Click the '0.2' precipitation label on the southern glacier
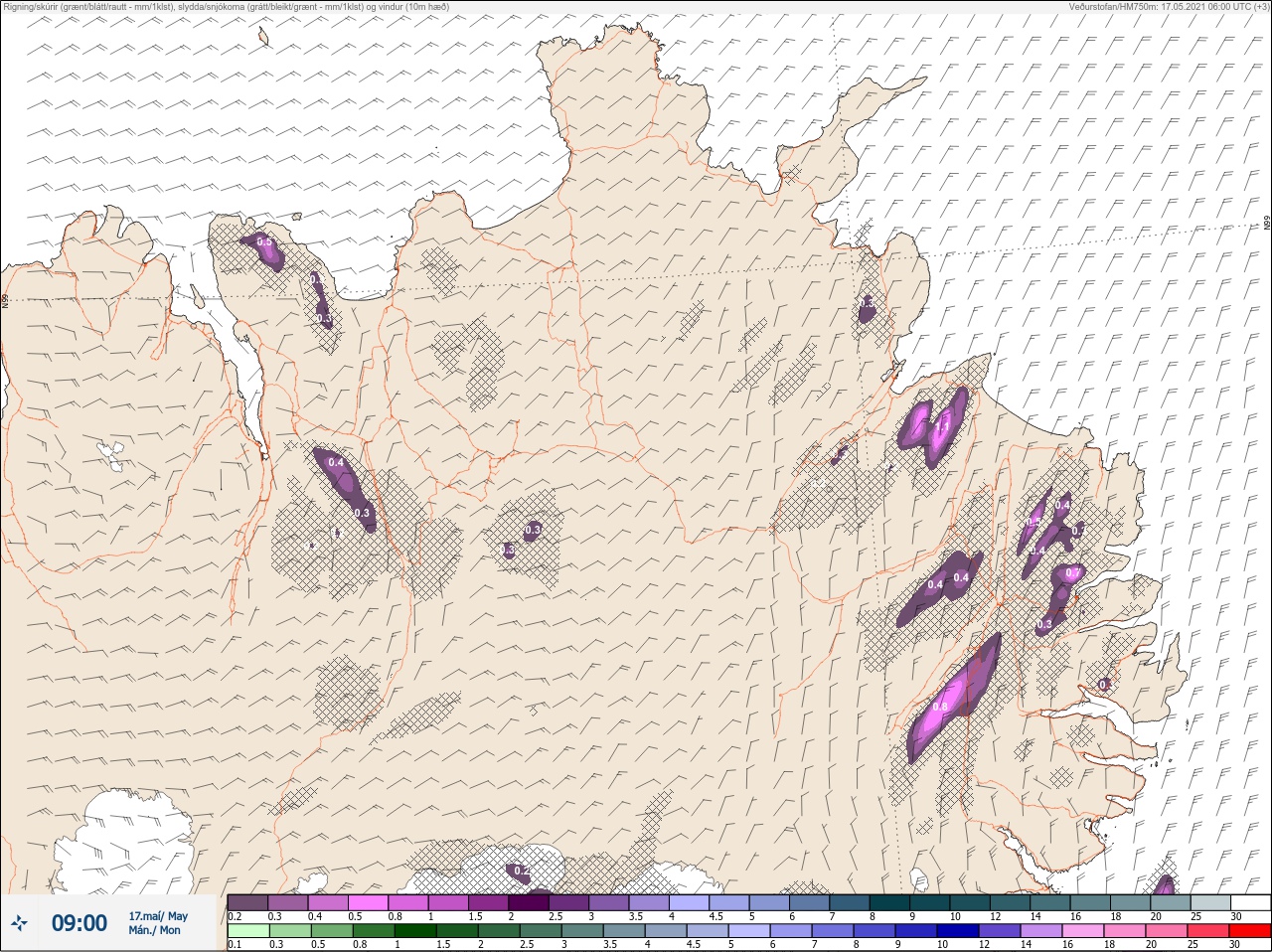This screenshot has width=1272, height=952. pyautogui.click(x=521, y=871)
